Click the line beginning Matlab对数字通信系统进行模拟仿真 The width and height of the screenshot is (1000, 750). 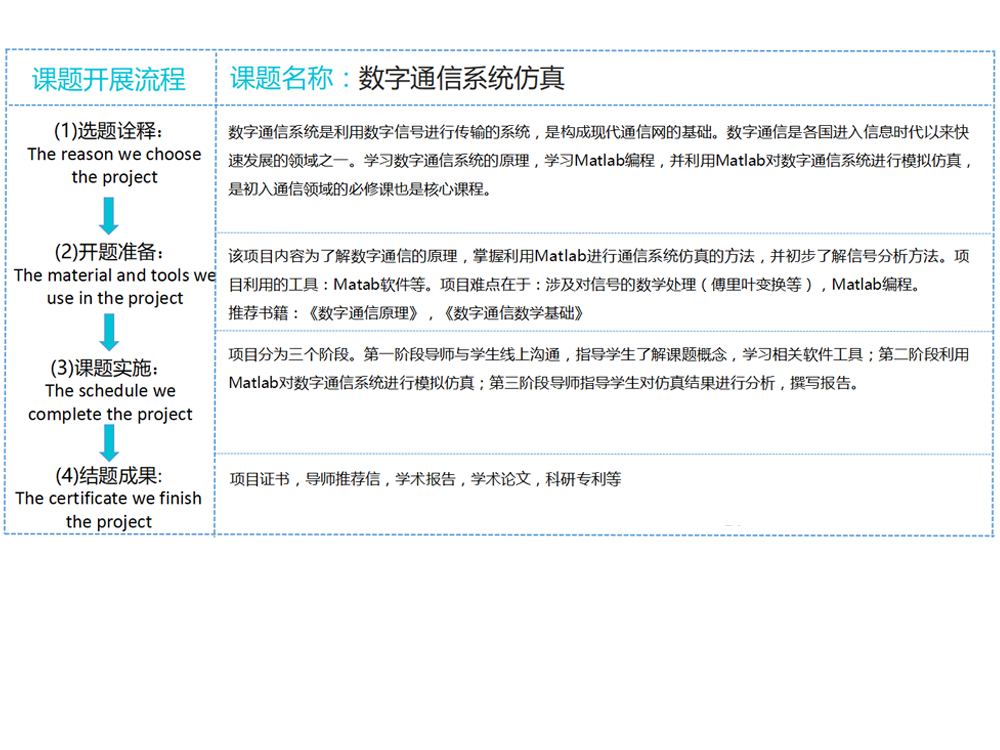click(545, 383)
